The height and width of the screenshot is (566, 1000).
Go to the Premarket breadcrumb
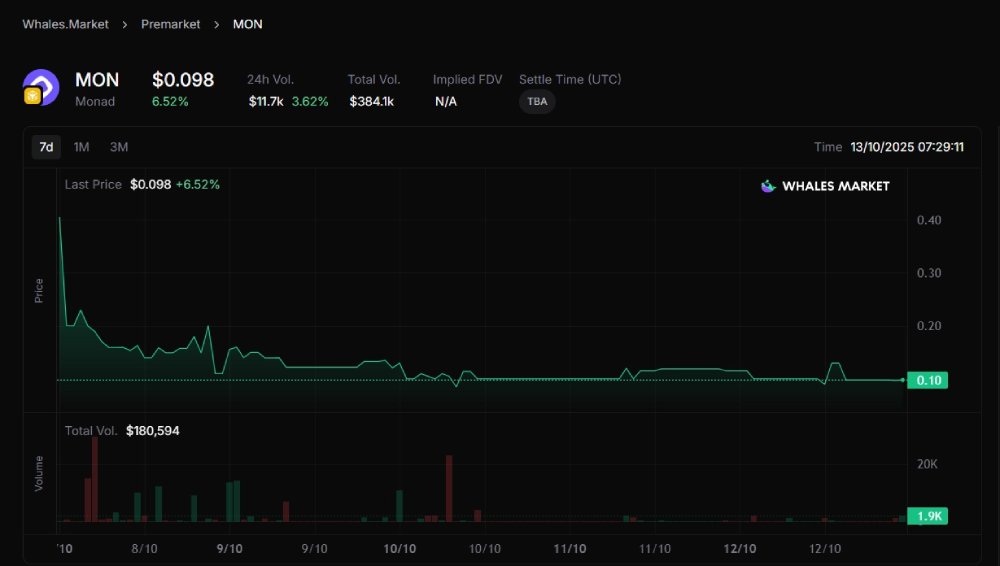coord(170,24)
